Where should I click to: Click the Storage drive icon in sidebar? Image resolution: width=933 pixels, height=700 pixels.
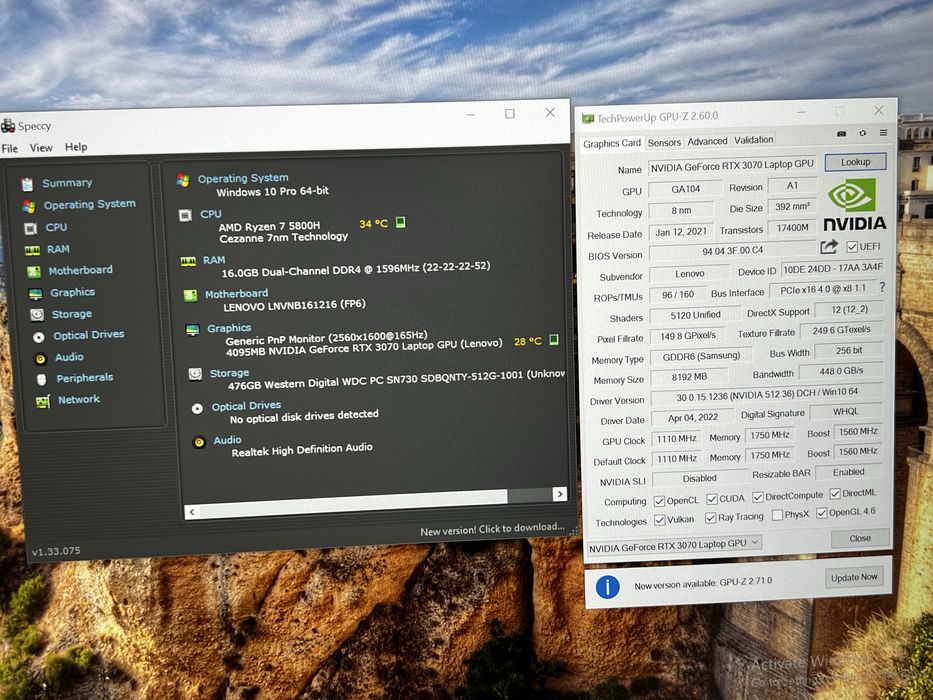coord(37,315)
